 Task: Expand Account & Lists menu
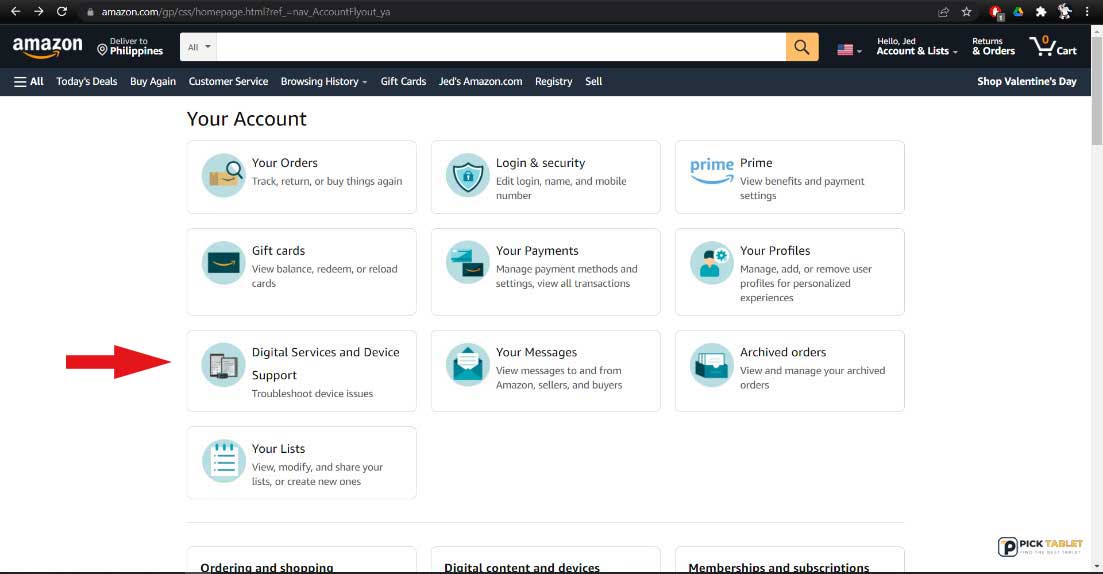(917, 46)
